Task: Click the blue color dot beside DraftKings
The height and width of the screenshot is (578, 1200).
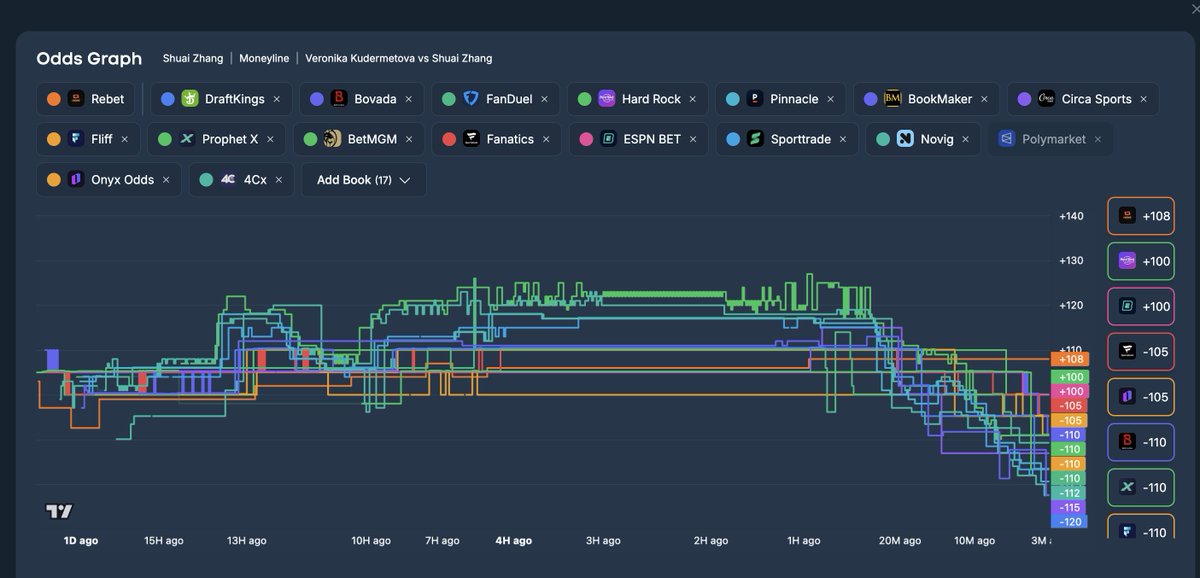Action: click(167, 99)
